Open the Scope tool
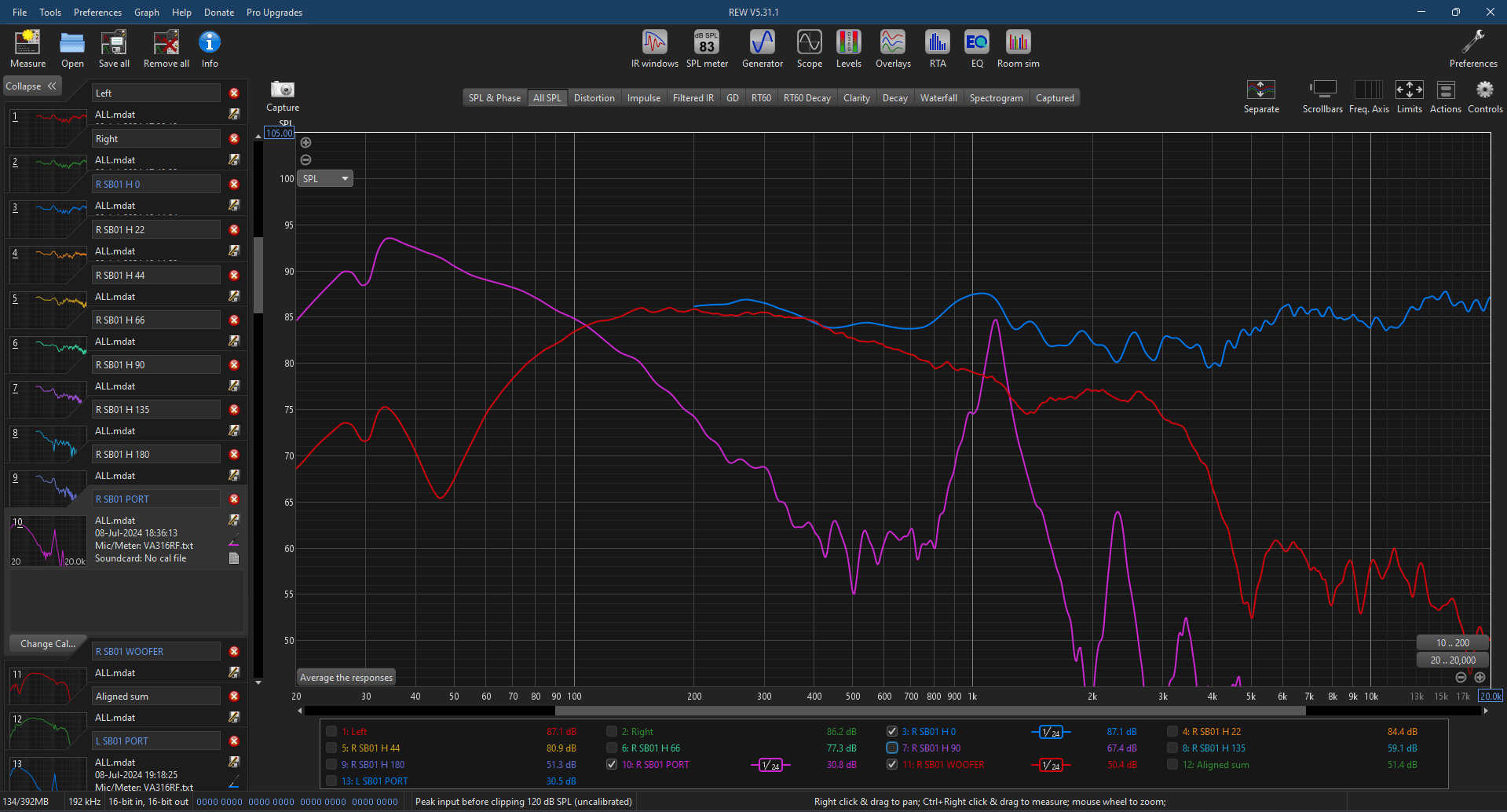 coord(810,49)
